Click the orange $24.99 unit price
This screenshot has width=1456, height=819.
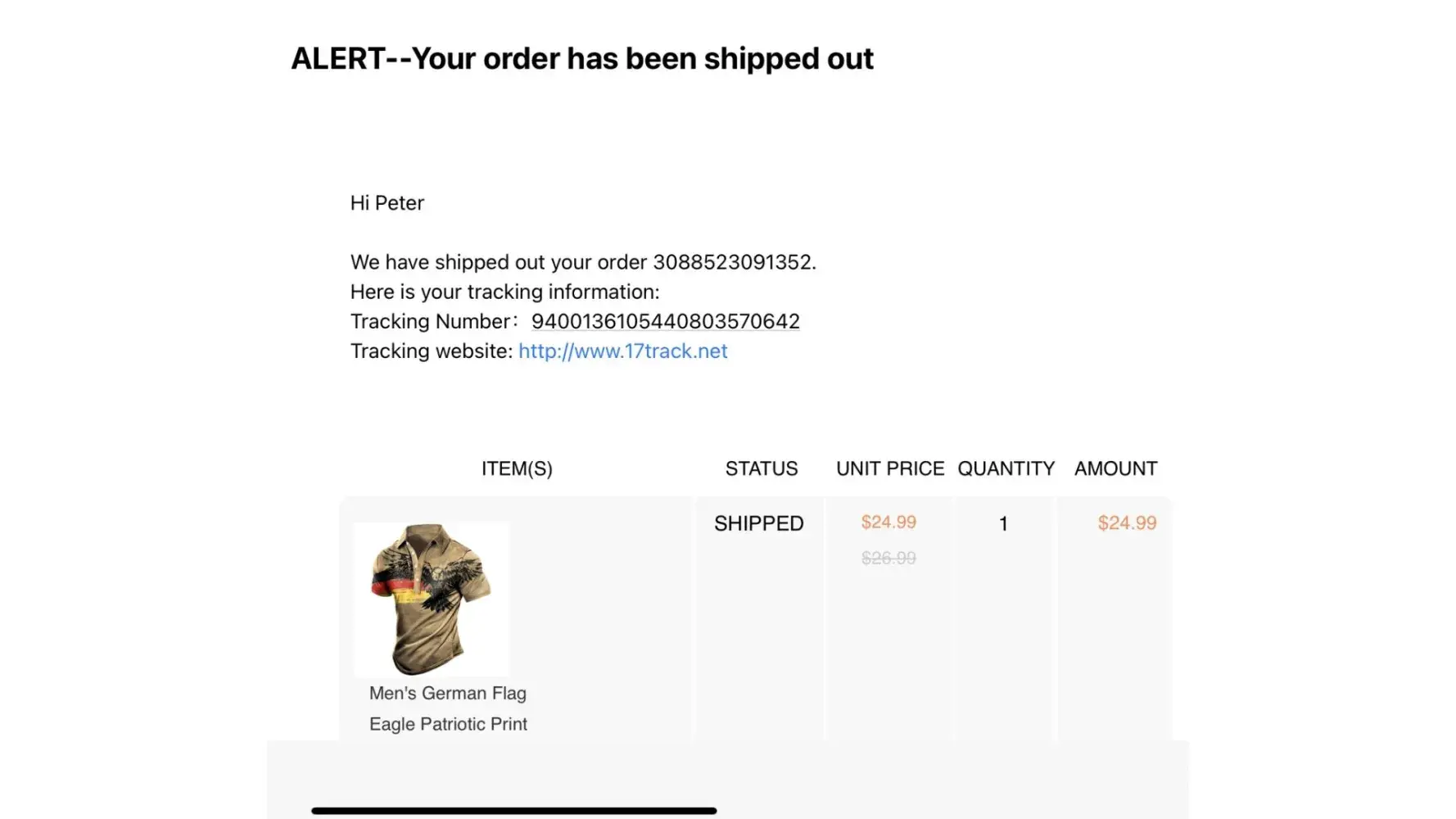click(889, 523)
